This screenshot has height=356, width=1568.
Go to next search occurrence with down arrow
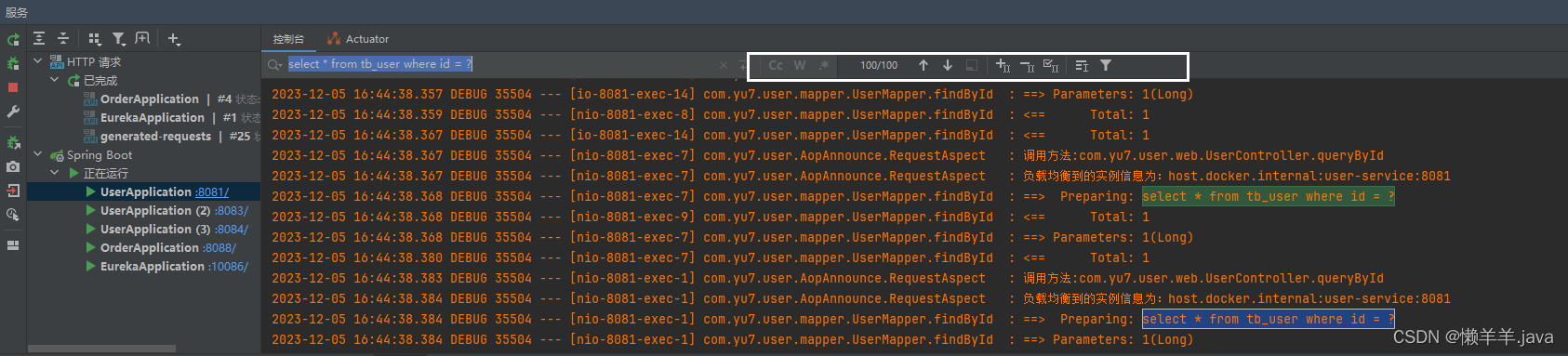(948, 65)
